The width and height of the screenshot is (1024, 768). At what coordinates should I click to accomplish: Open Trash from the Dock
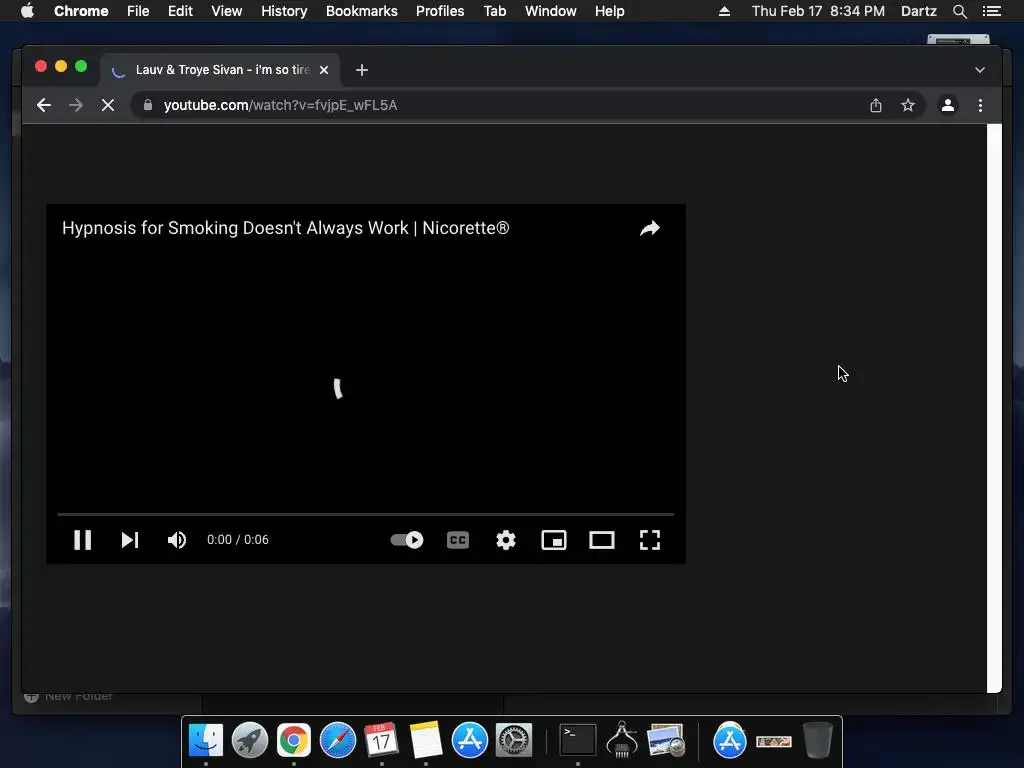tap(818, 740)
